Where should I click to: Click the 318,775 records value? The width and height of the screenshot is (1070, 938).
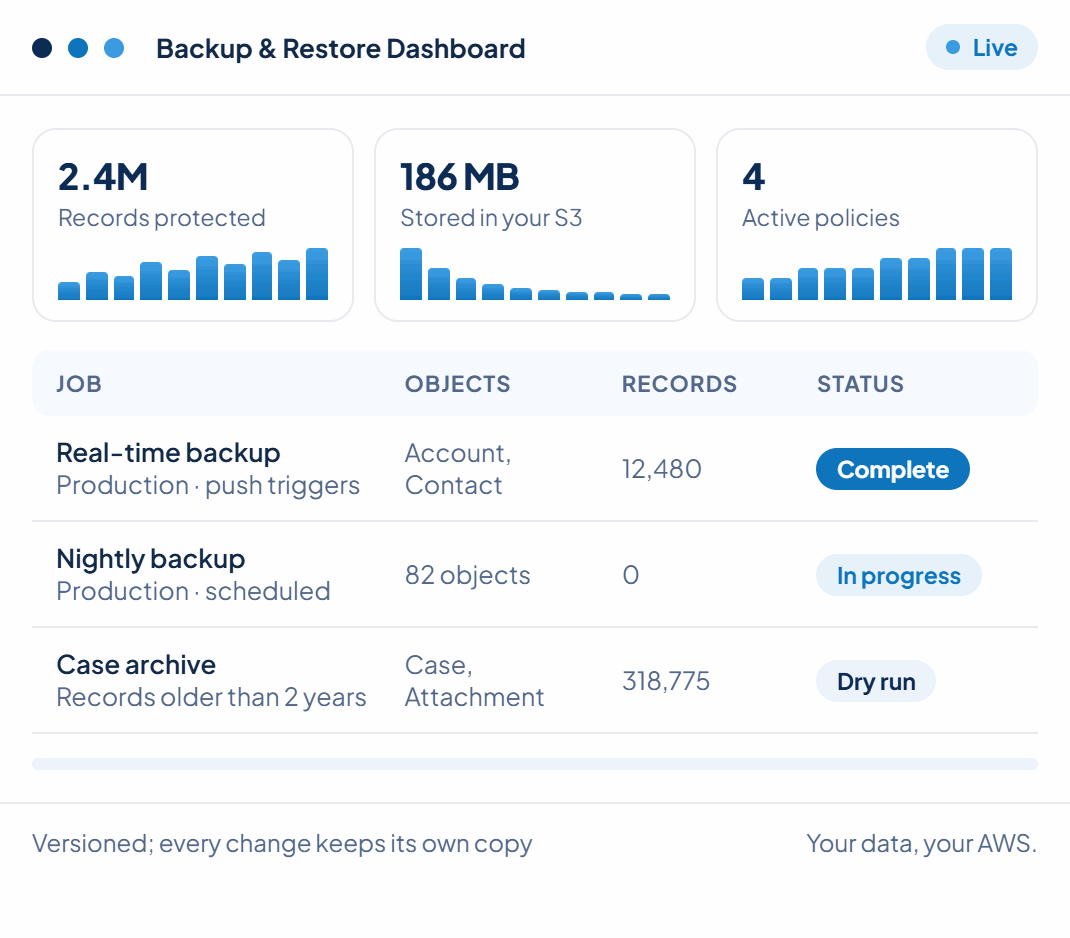pyautogui.click(x=666, y=681)
